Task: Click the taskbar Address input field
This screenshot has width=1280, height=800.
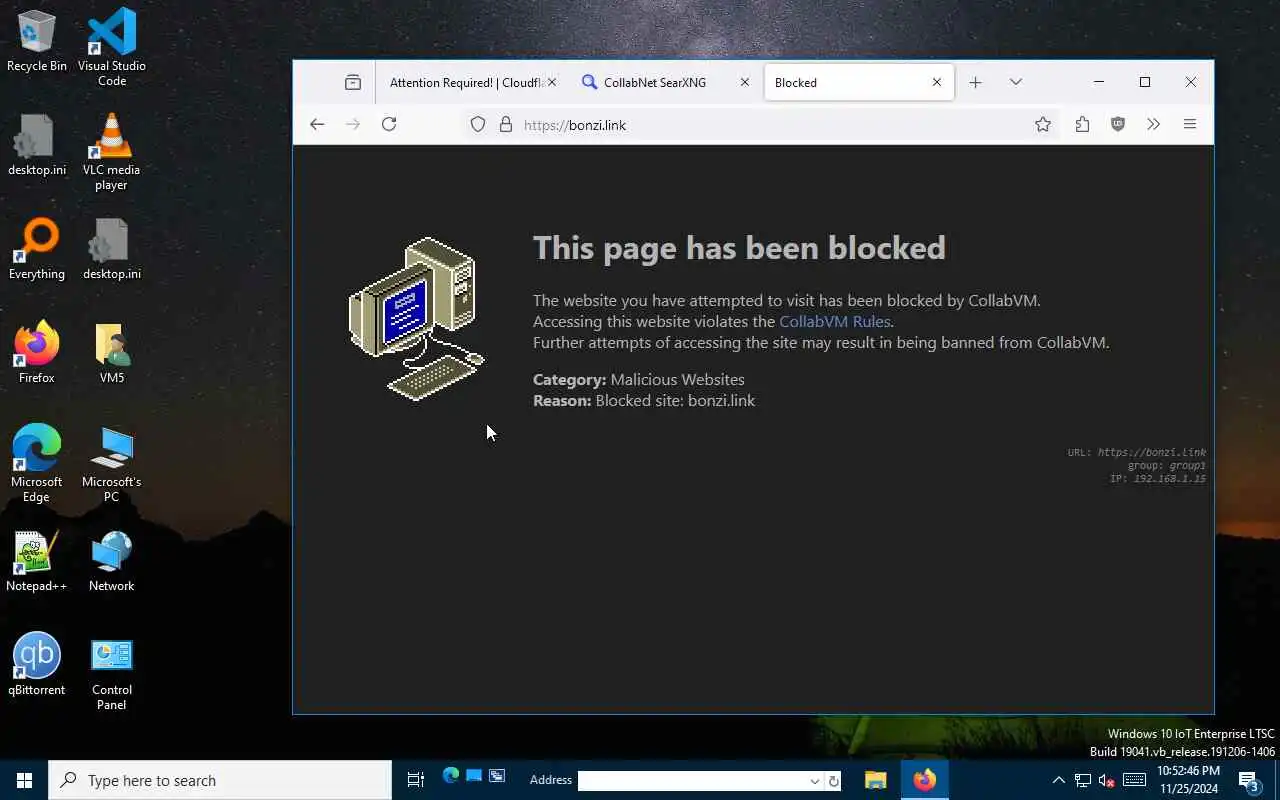Action: point(694,781)
